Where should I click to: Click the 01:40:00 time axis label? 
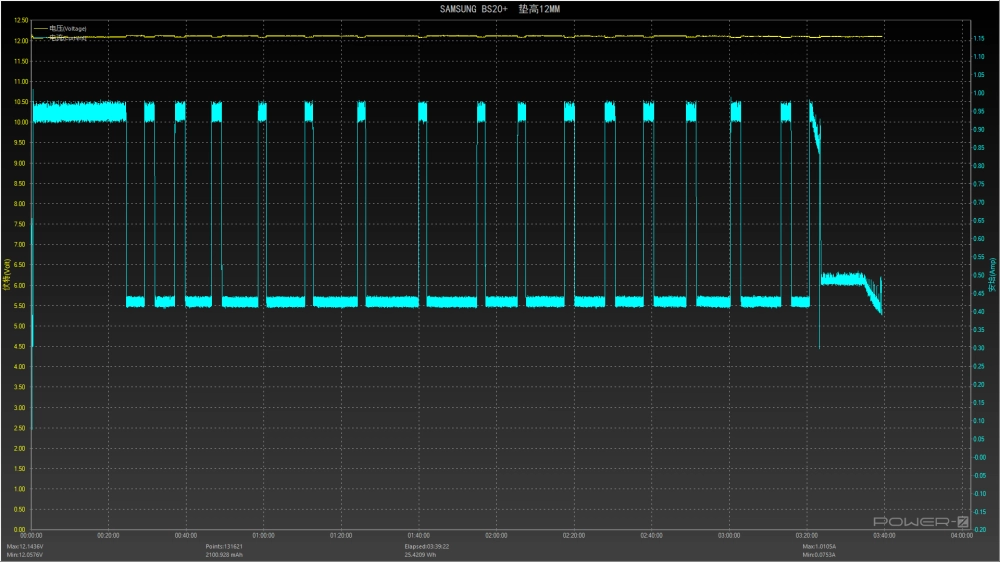(418, 536)
